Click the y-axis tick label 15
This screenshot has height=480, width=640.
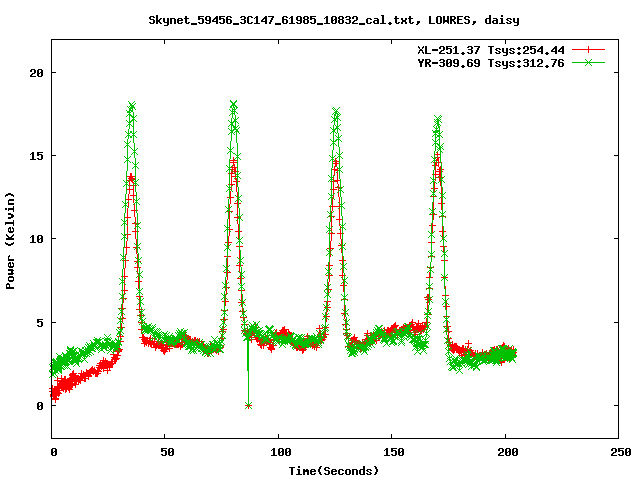point(36,156)
